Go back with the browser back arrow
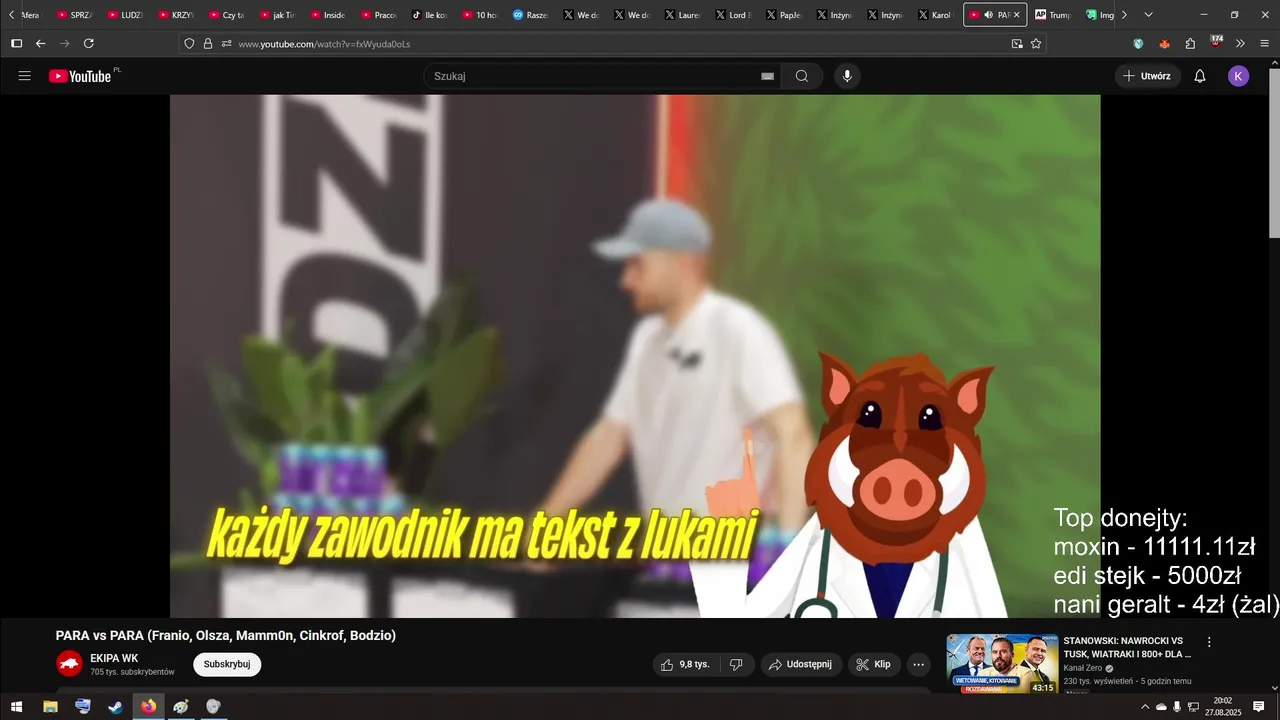 click(x=41, y=43)
